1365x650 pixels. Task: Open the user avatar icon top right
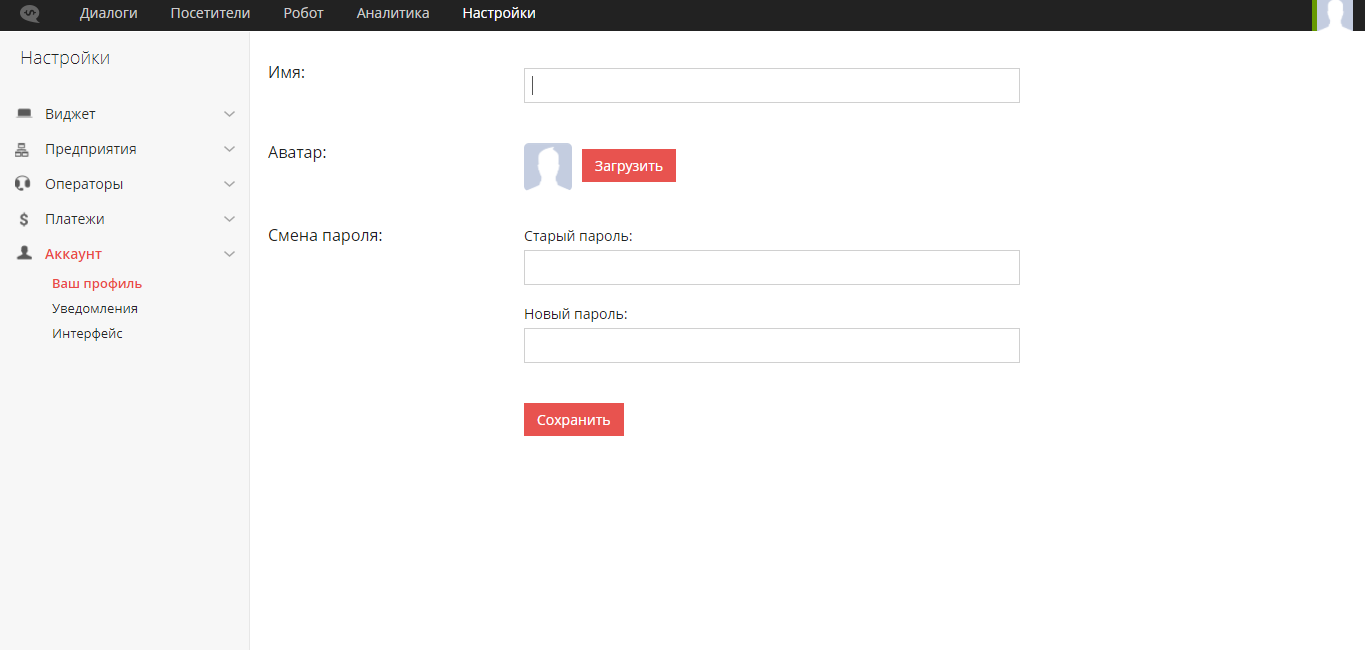[1337, 15]
